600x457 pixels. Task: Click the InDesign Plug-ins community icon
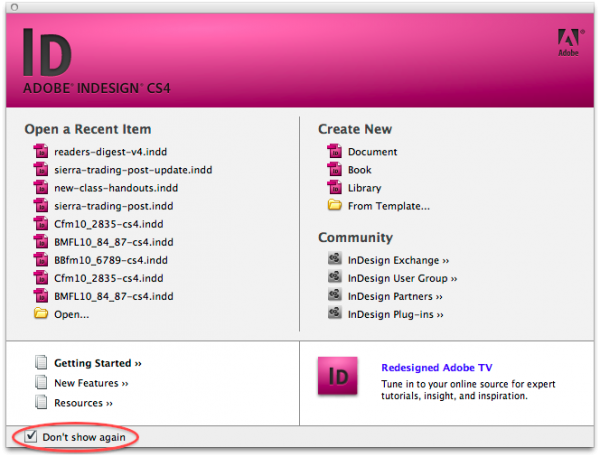334,314
